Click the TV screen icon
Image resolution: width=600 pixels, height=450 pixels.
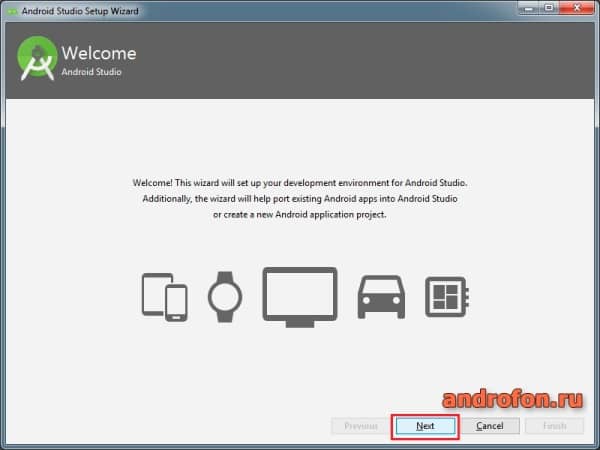pos(300,297)
